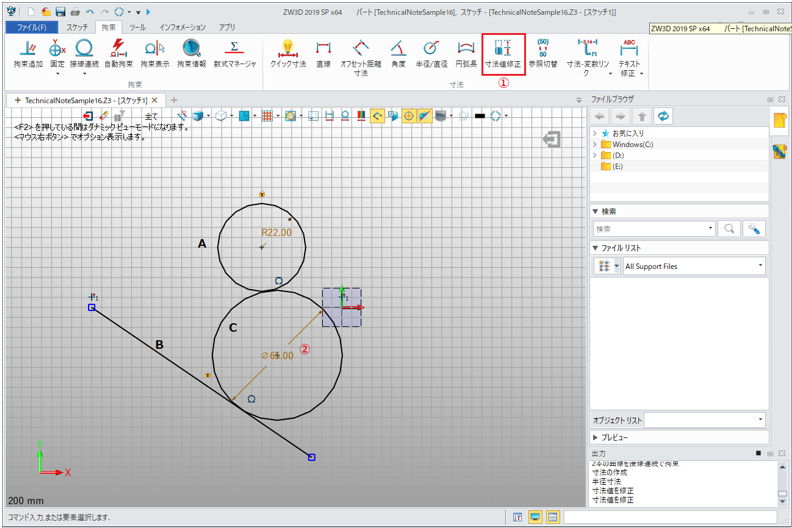Viewport: 792px width, 528px height.
Task: Click the exit sketch icon in view toolbar
Action: (88, 116)
